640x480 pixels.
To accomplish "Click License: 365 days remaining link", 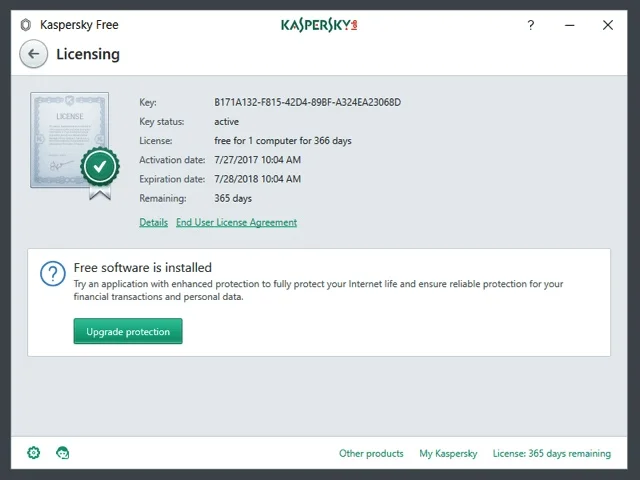I will point(552,453).
